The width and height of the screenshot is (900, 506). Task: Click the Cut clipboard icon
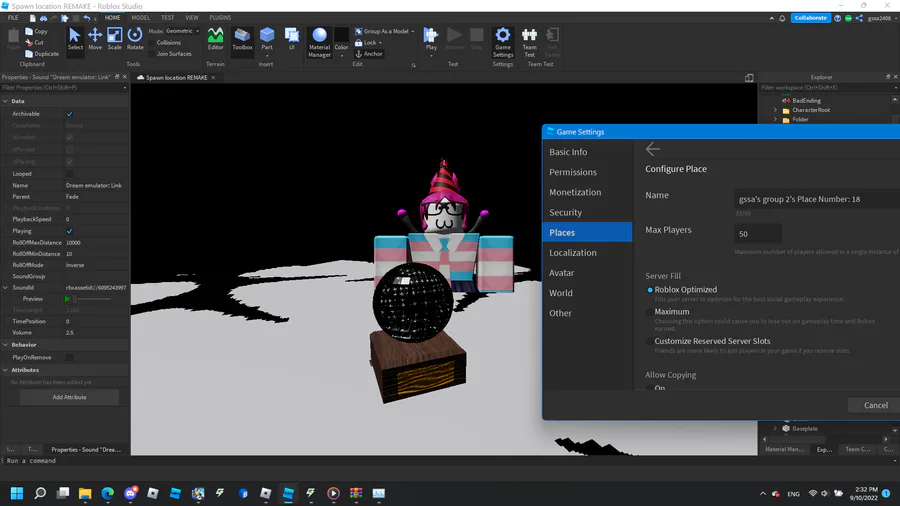(34, 42)
